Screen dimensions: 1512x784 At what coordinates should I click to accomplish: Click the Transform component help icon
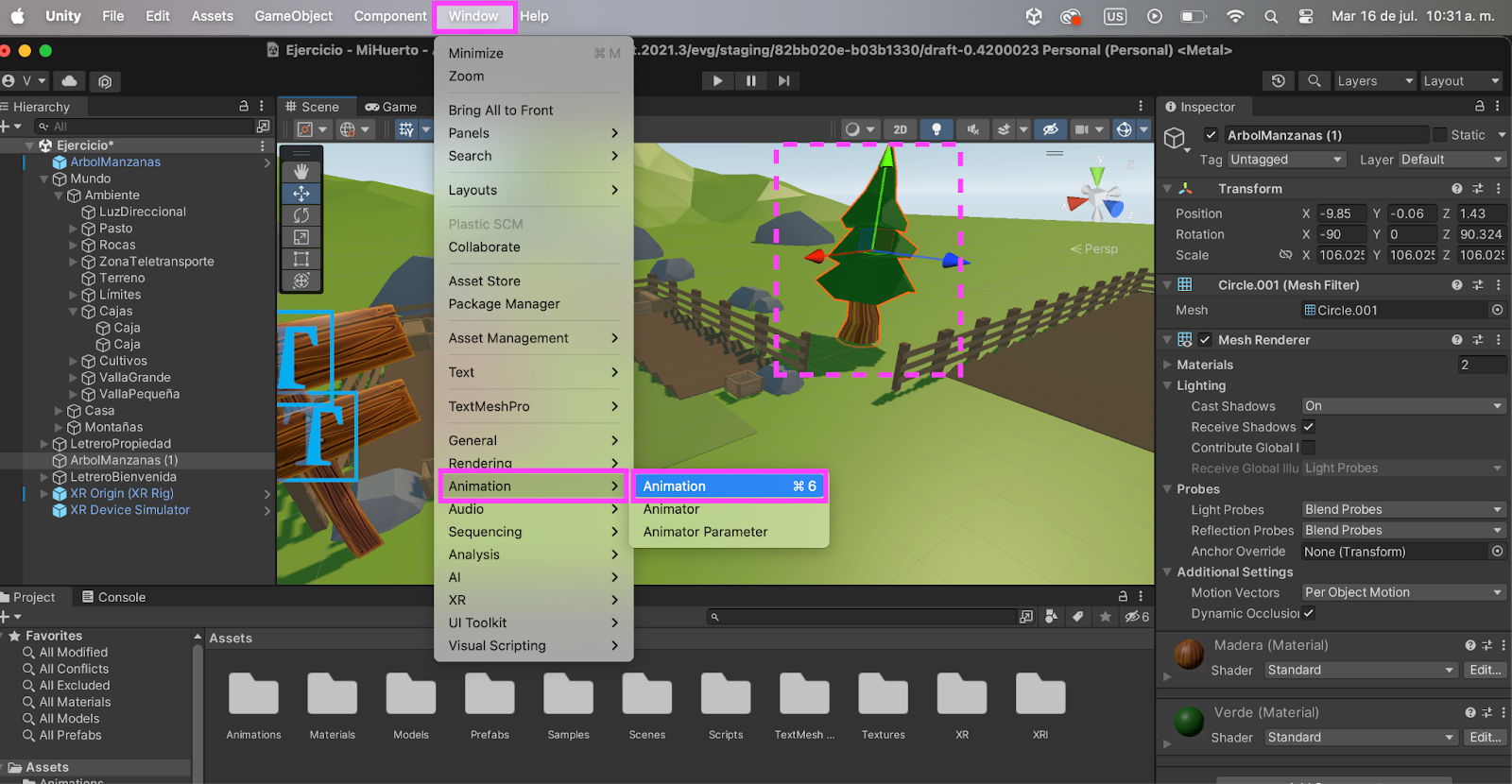(1457, 189)
